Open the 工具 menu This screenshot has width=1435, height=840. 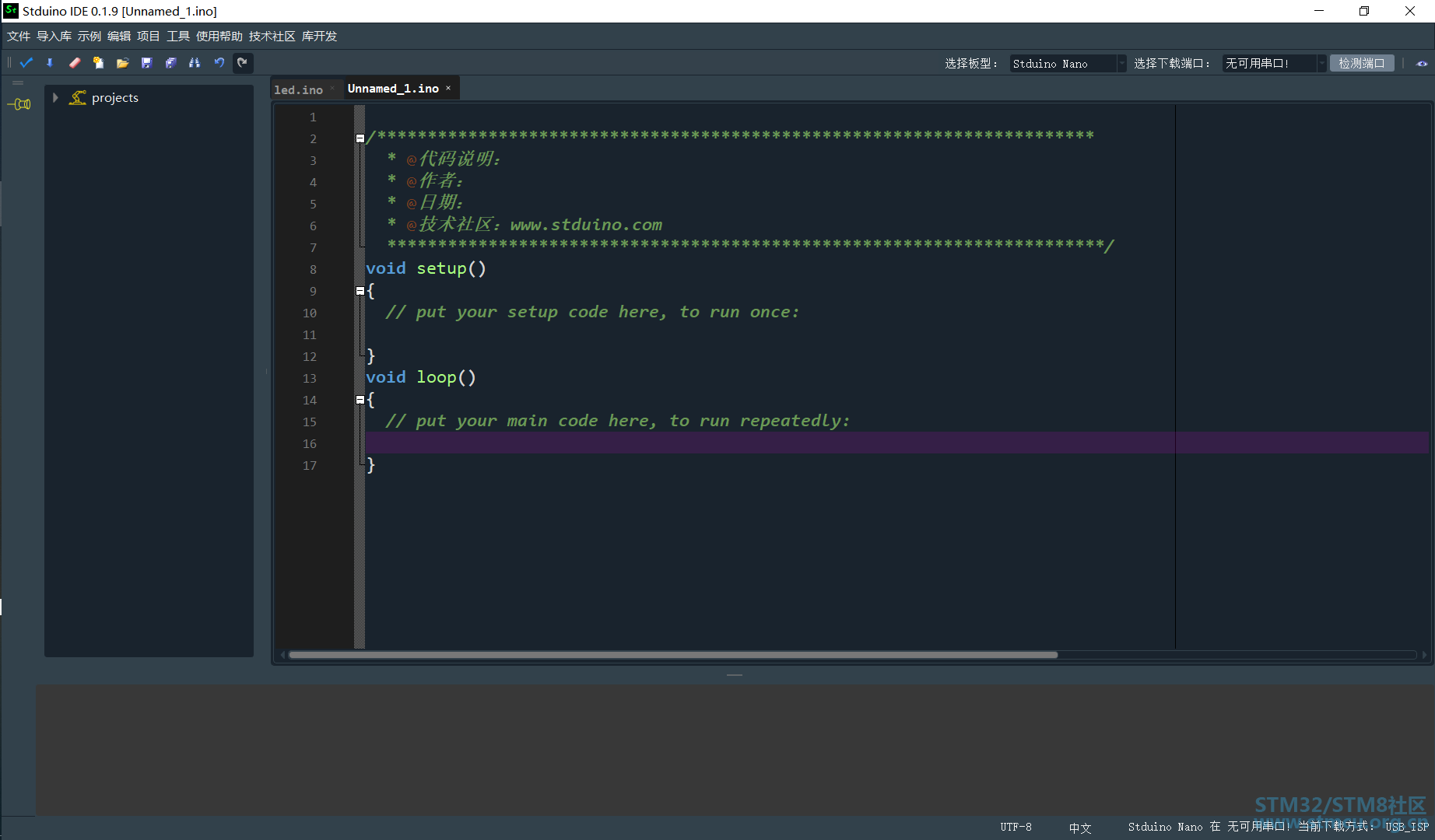pyautogui.click(x=178, y=37)
